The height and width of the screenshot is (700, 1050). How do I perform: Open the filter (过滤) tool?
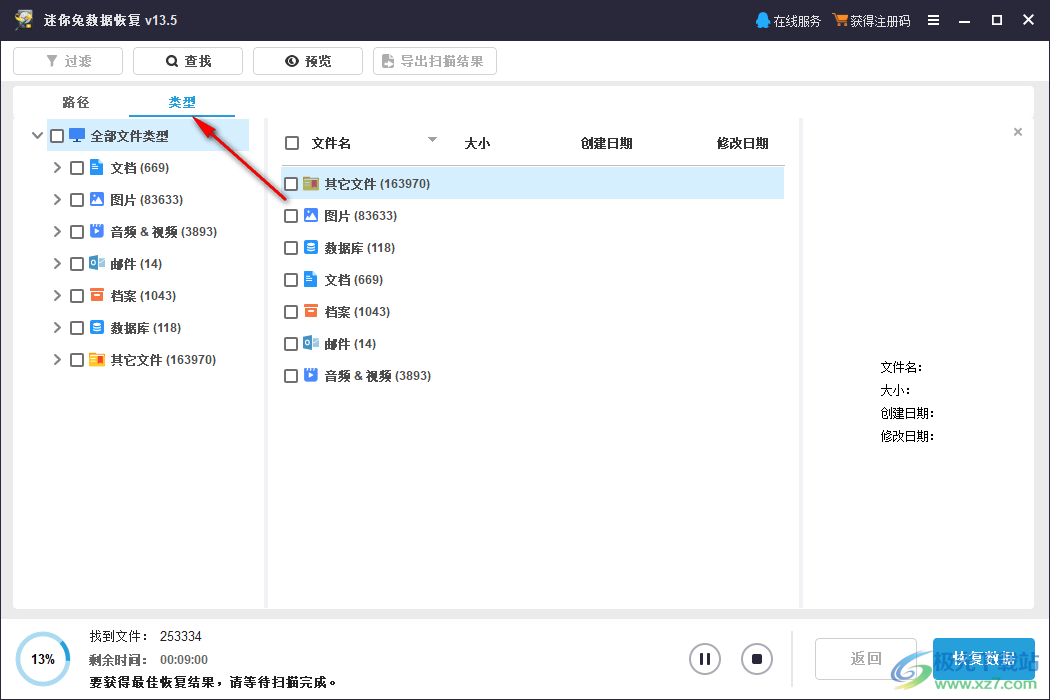(67, 60)
